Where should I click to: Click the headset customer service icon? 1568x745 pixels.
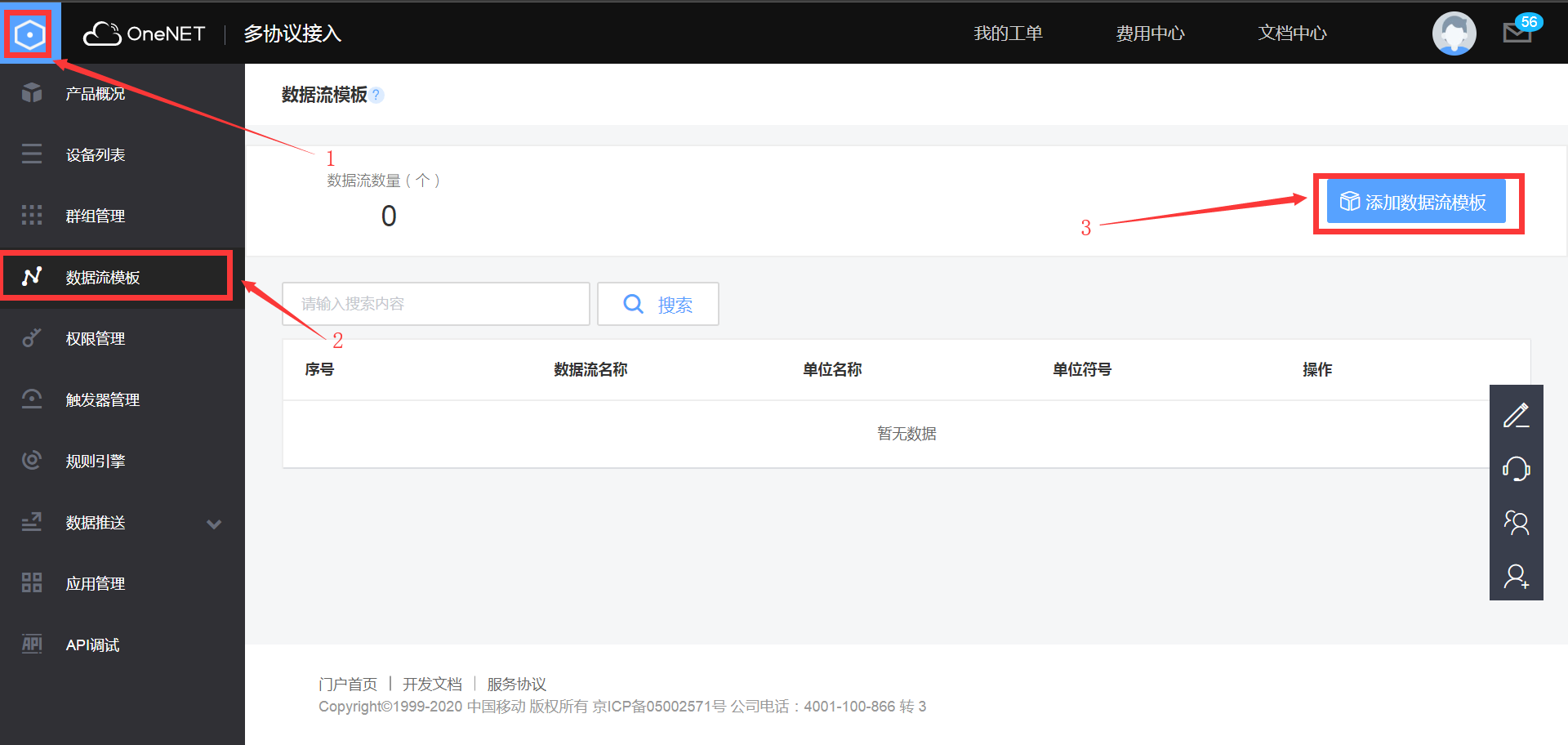tap(1516, 469)
